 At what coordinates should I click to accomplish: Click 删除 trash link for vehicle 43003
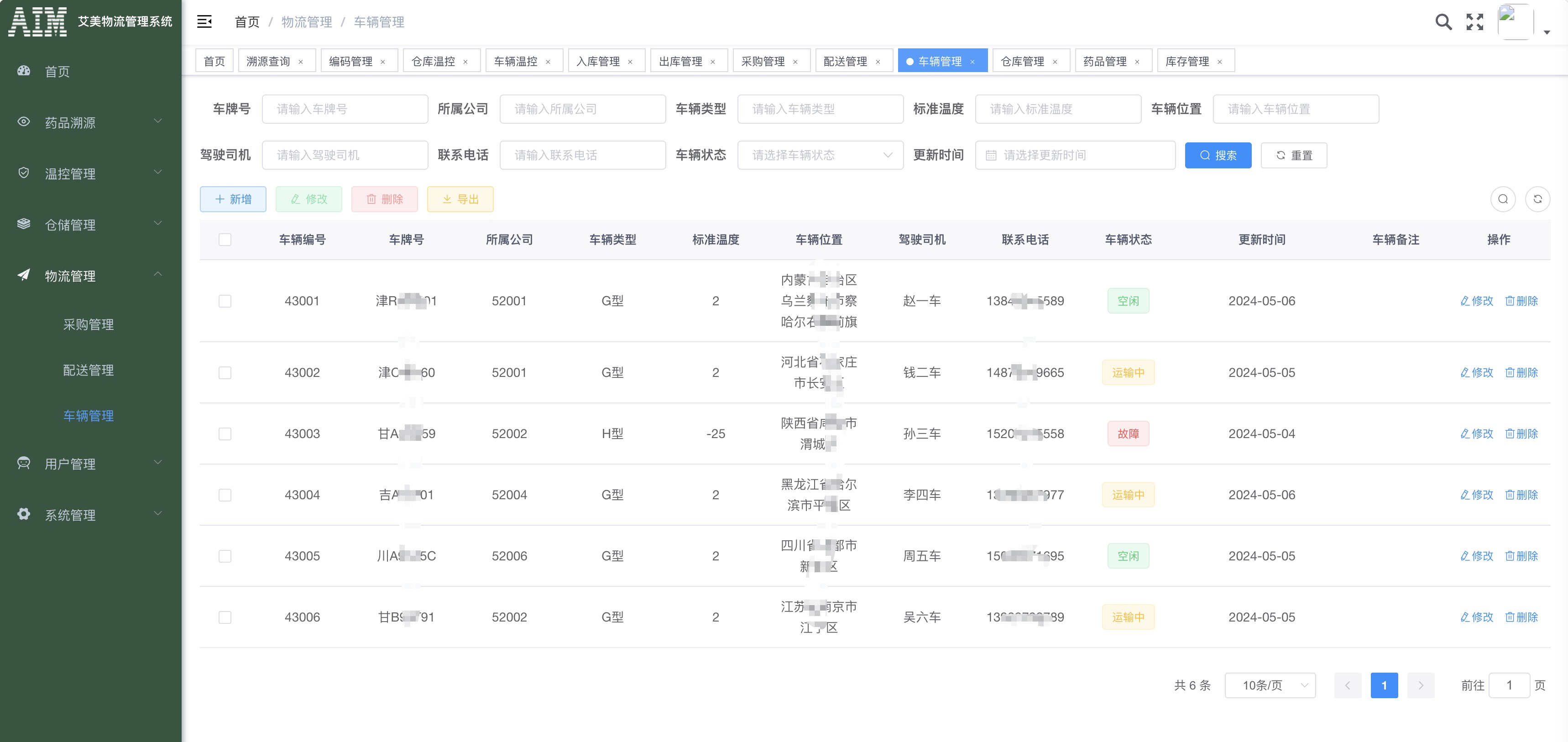(x=1521, y=434)
